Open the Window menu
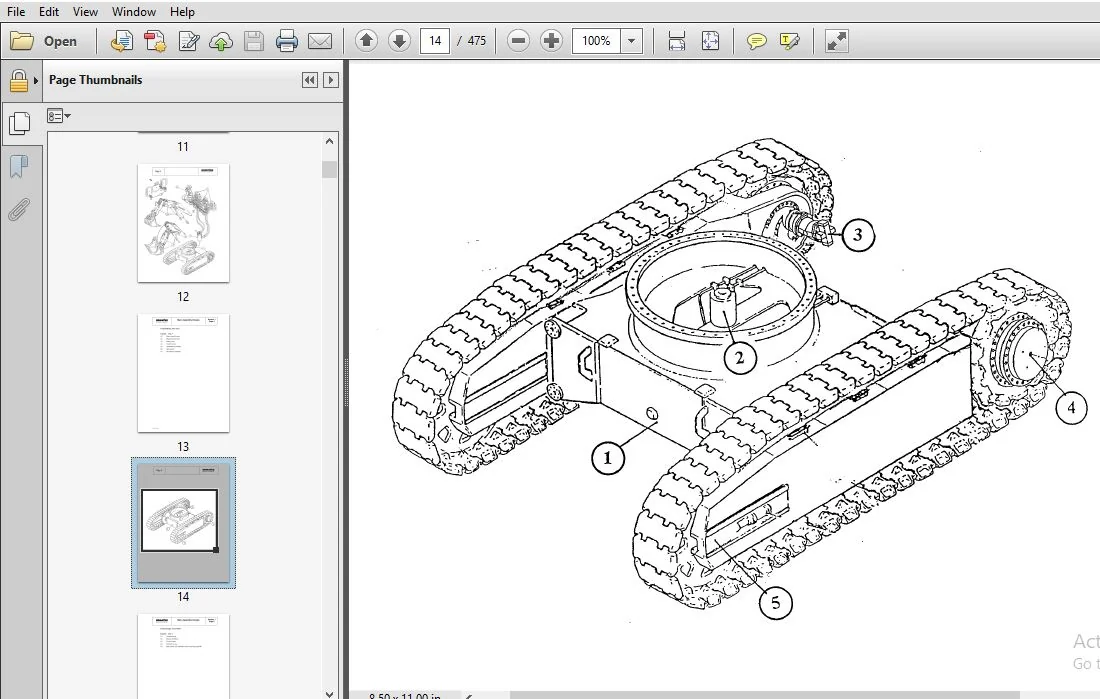Screen dimensions: 1100x699 point(133,12)
